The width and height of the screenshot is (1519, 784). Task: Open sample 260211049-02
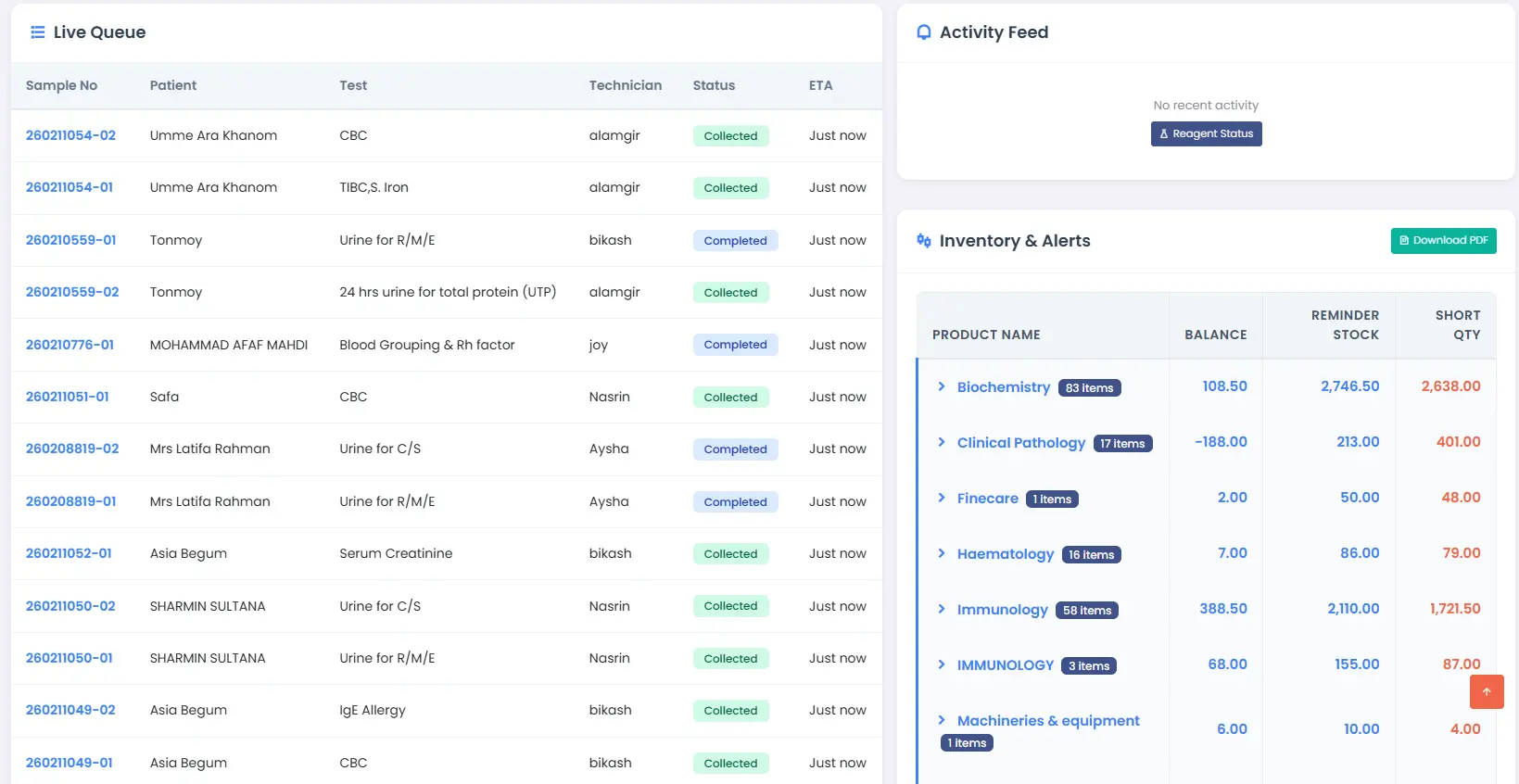(70, 710)
